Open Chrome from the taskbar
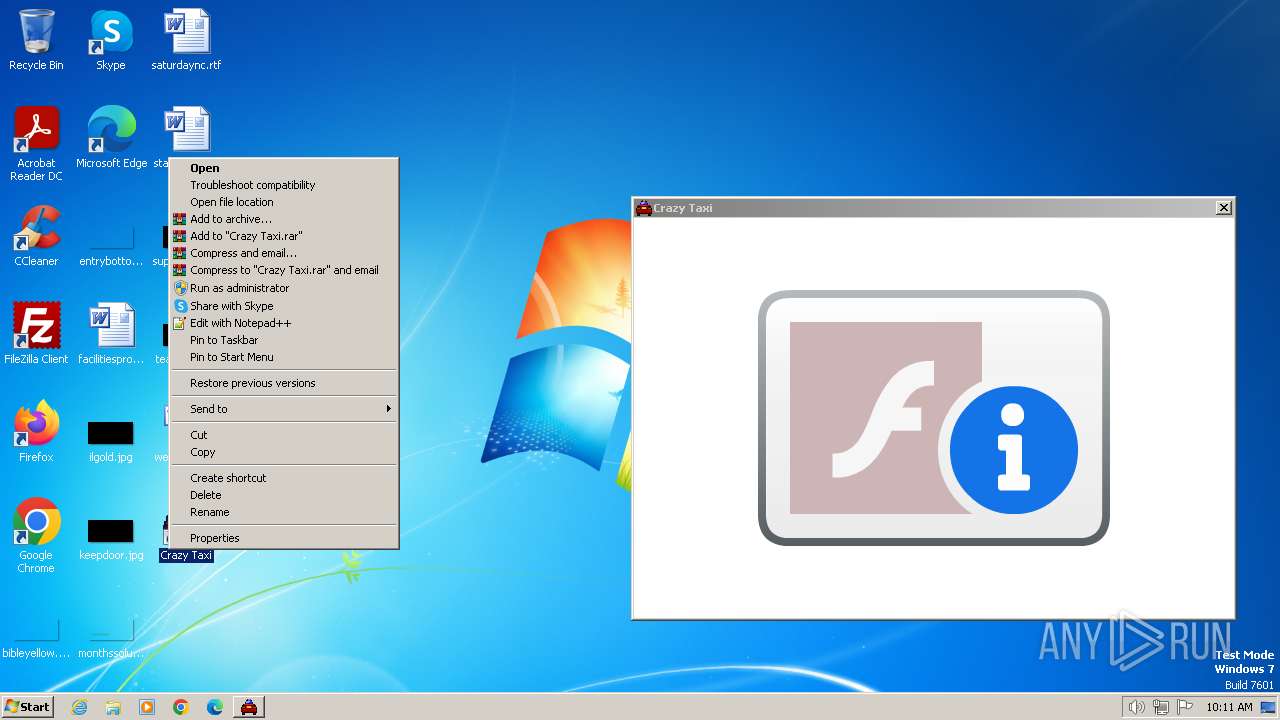The height and width of the screenshot is (720, 1280). click(x=181, y=707)
